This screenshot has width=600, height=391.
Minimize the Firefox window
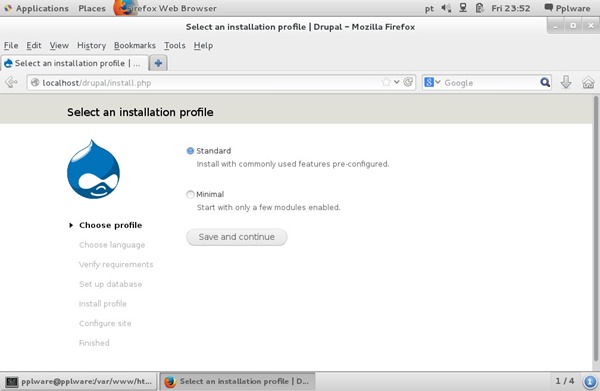555,26
